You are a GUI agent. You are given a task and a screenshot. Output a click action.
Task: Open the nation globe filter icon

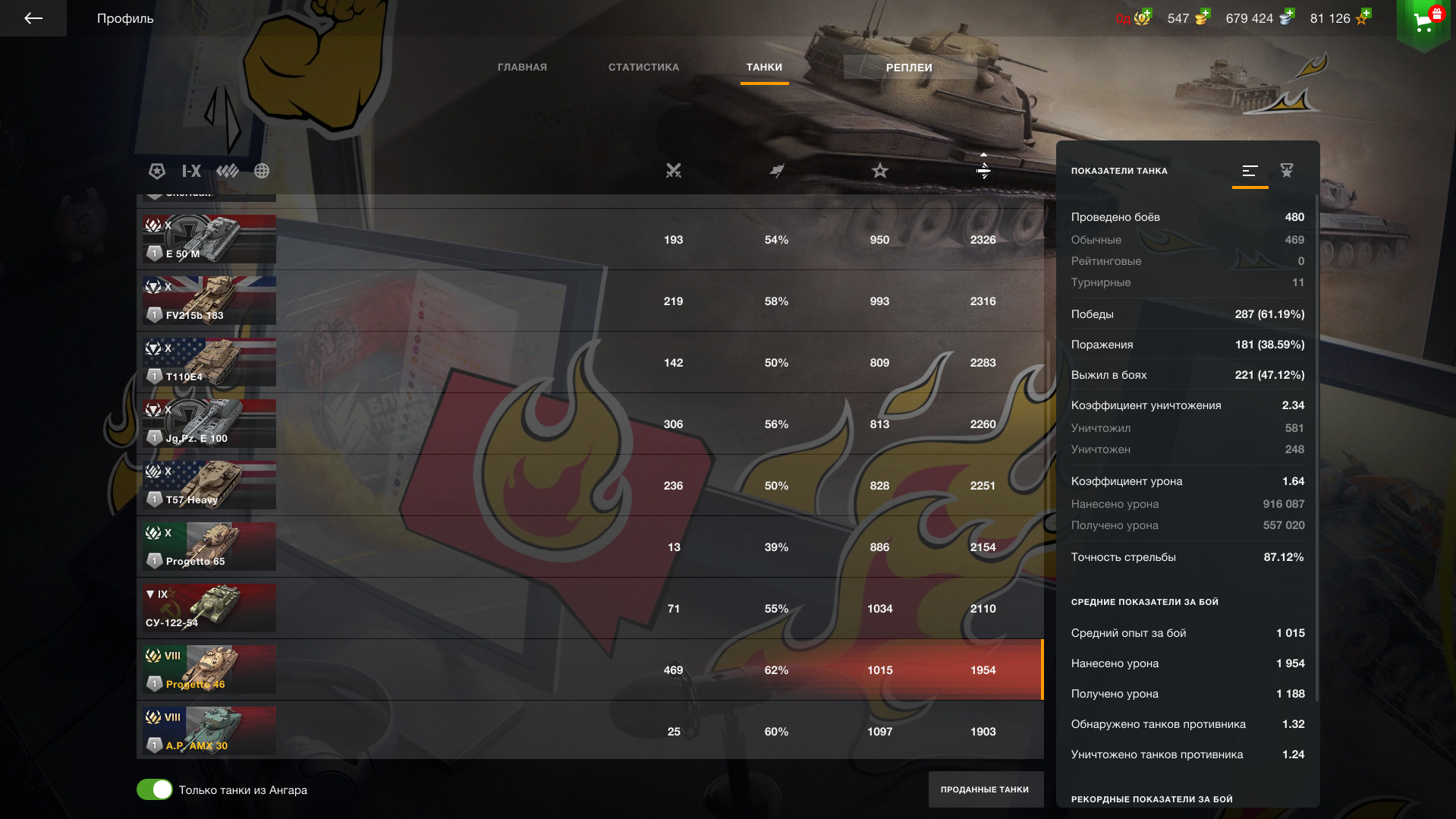[x=262, y=171]
